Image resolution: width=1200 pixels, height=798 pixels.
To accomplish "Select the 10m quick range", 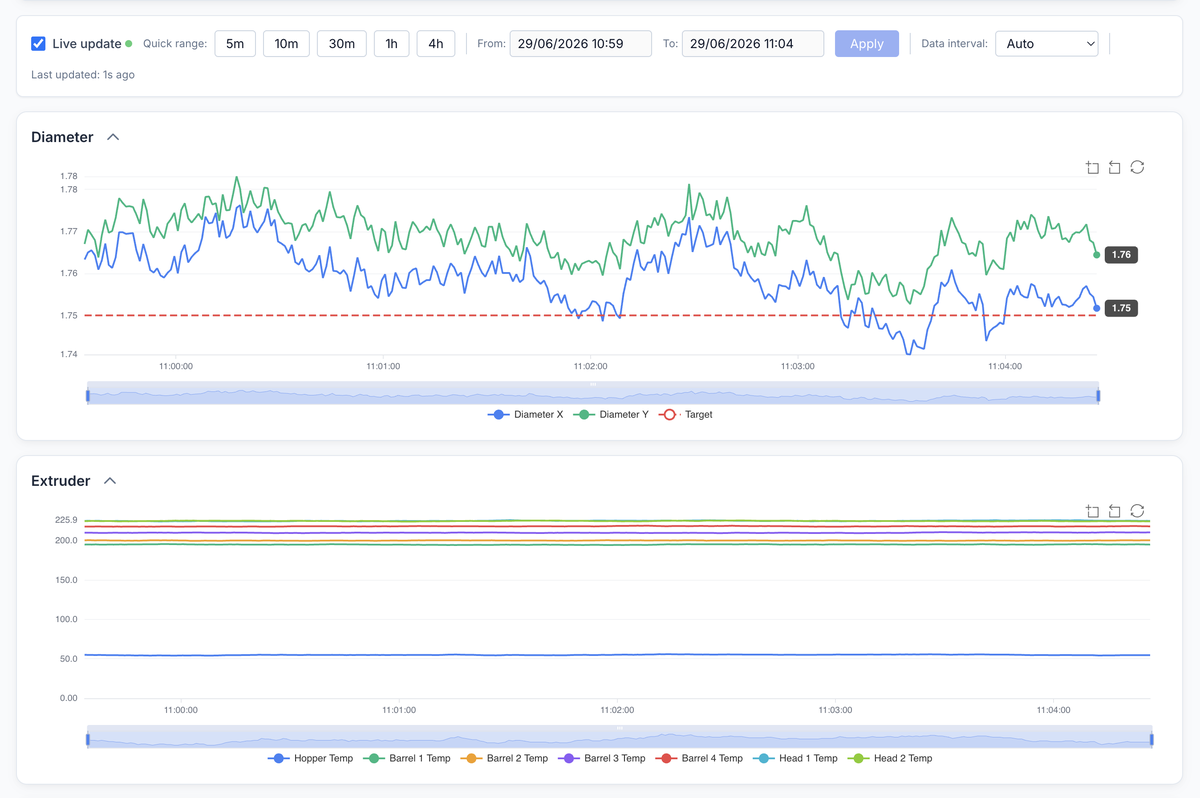I will coord(286,44).
